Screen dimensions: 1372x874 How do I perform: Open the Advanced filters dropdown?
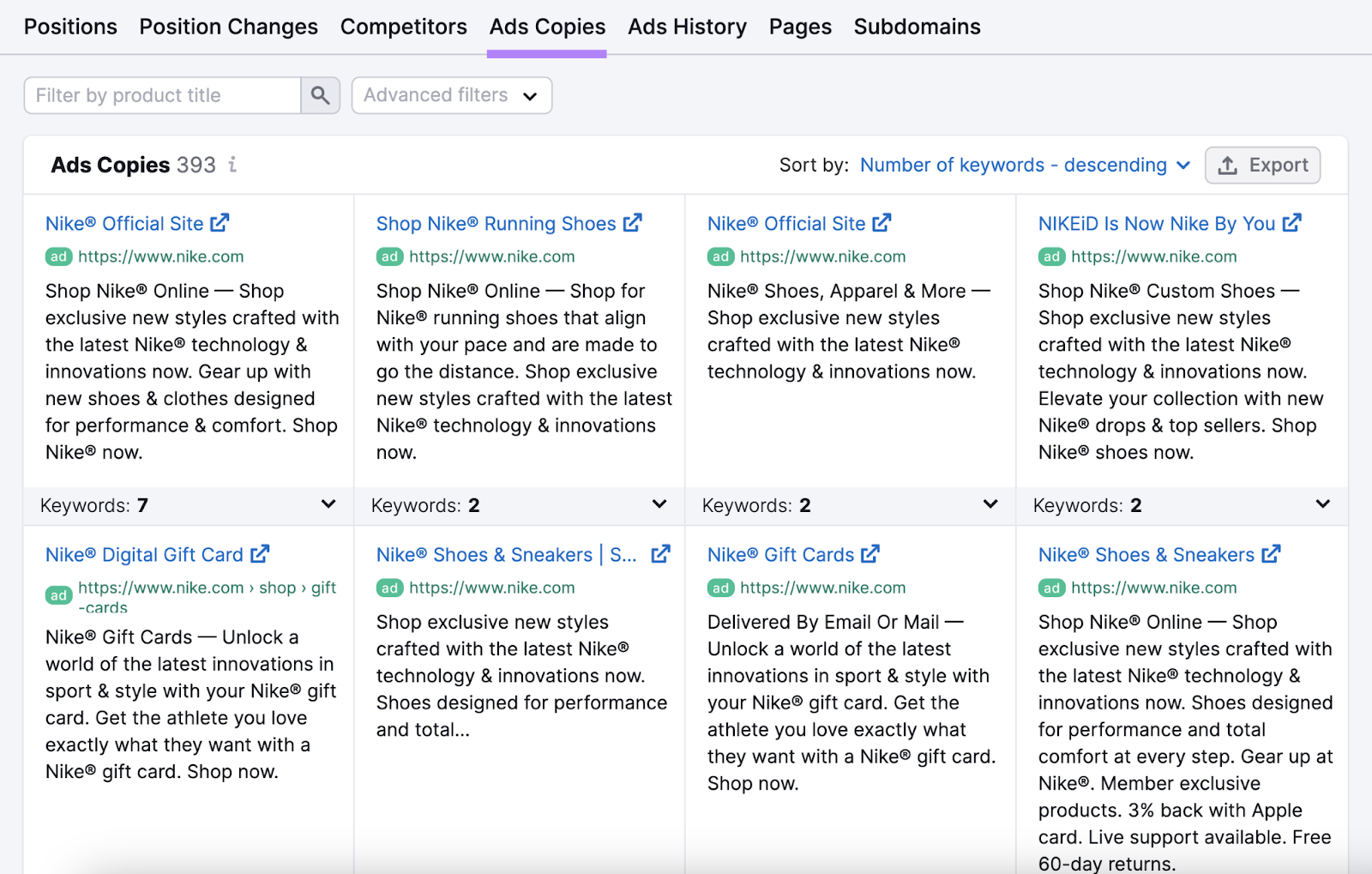pyautogui.click(x=451, y=95)
